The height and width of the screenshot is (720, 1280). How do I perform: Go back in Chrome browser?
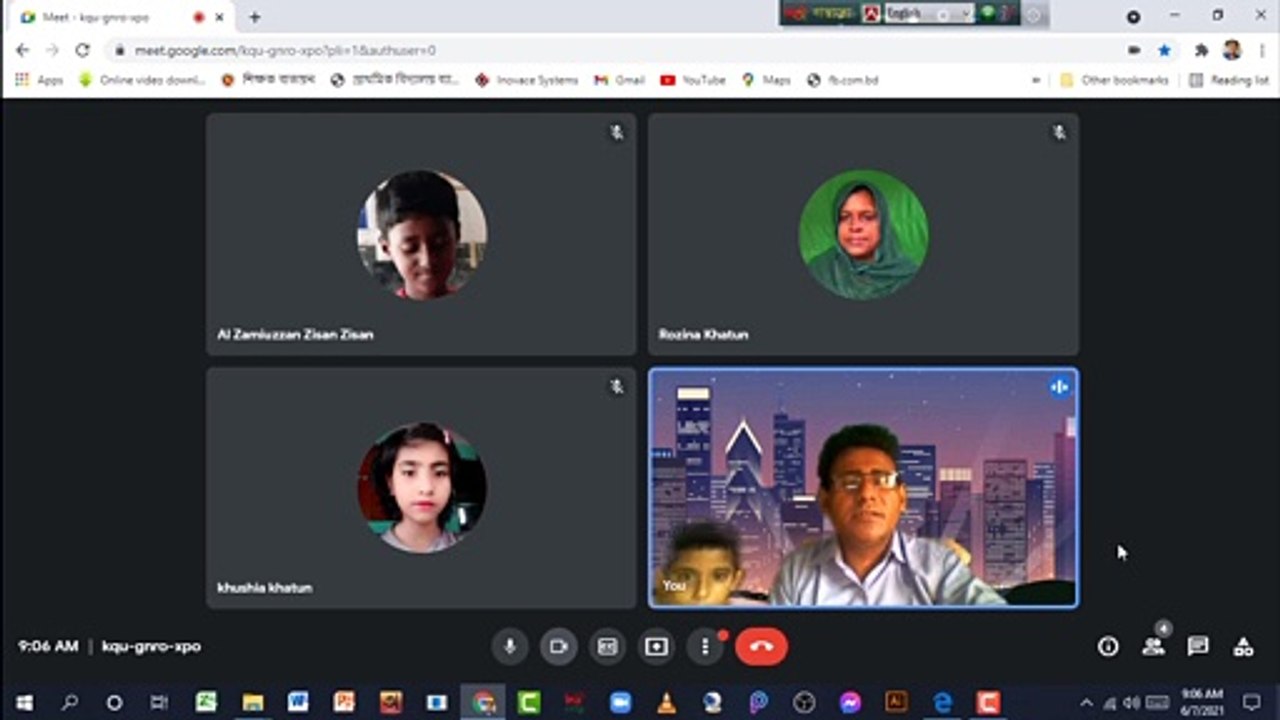point(22,50)
